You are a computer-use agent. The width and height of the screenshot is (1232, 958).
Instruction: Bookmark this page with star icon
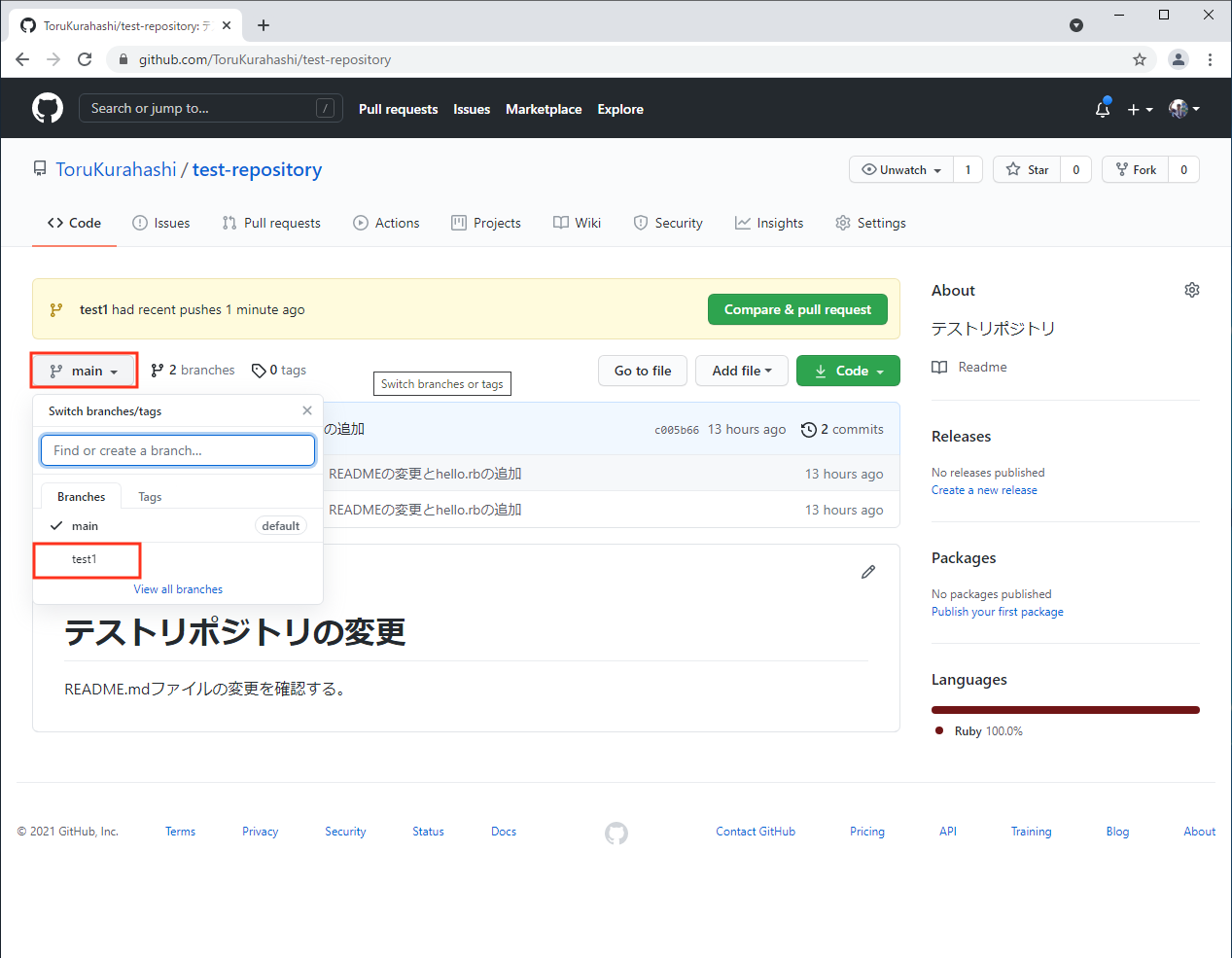[x=1140, y=59]
